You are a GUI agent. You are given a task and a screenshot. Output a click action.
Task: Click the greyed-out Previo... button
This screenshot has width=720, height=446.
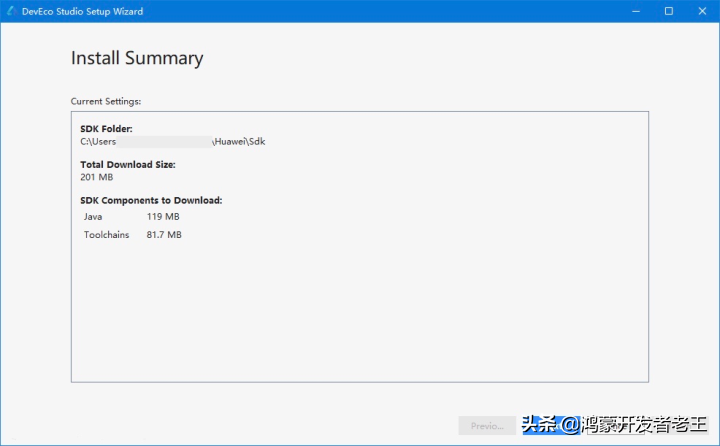point(487,426)
